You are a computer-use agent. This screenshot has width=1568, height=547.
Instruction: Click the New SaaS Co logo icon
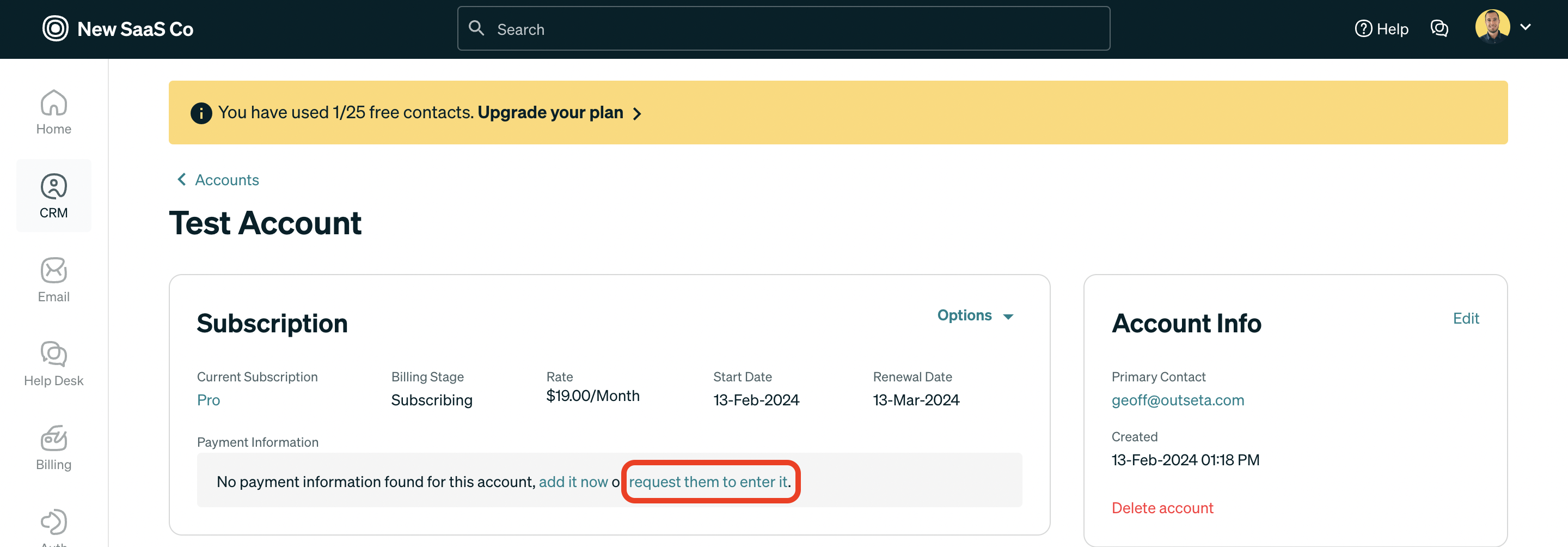pos(56,29)
